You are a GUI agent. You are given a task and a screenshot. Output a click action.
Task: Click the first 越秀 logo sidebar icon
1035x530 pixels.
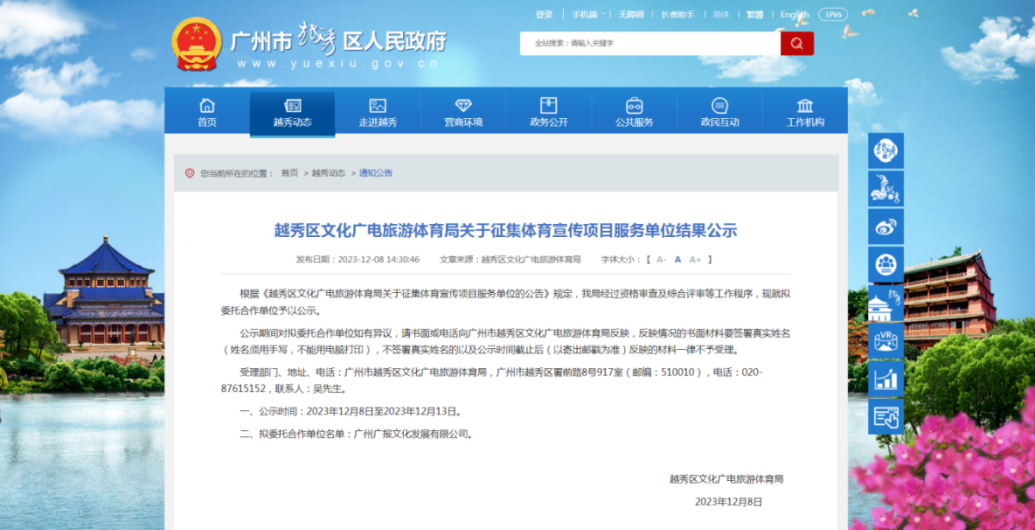pyautogui.click(x=886, y=151)
